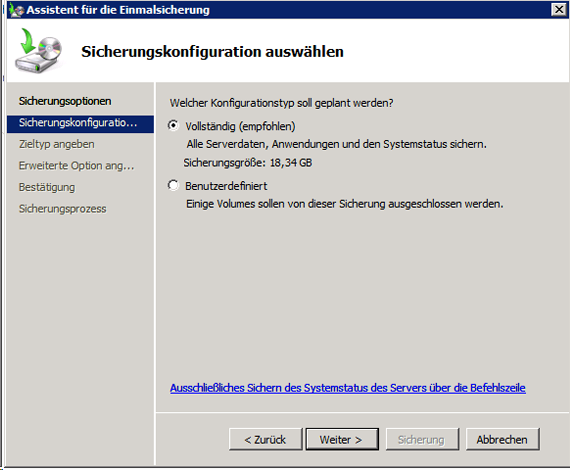The width and height of the screenshot is (570, 470).
Task: Click the Sicherungsgröße: 18,34 GB text
Action: coord(248,162)
